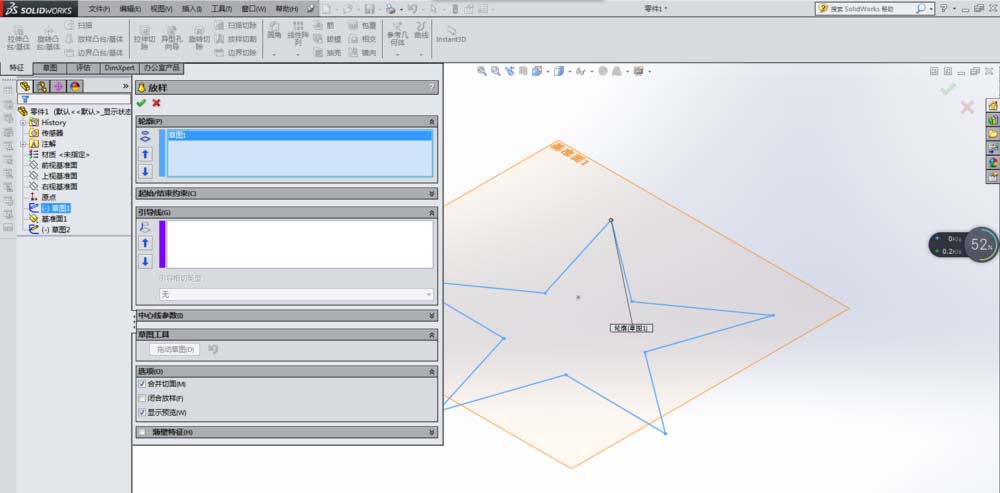Image resolution: width=1000 pixels, height=493 pixels.
Task: Switch to the 评估 tab
Action: [x=83, y=68]
